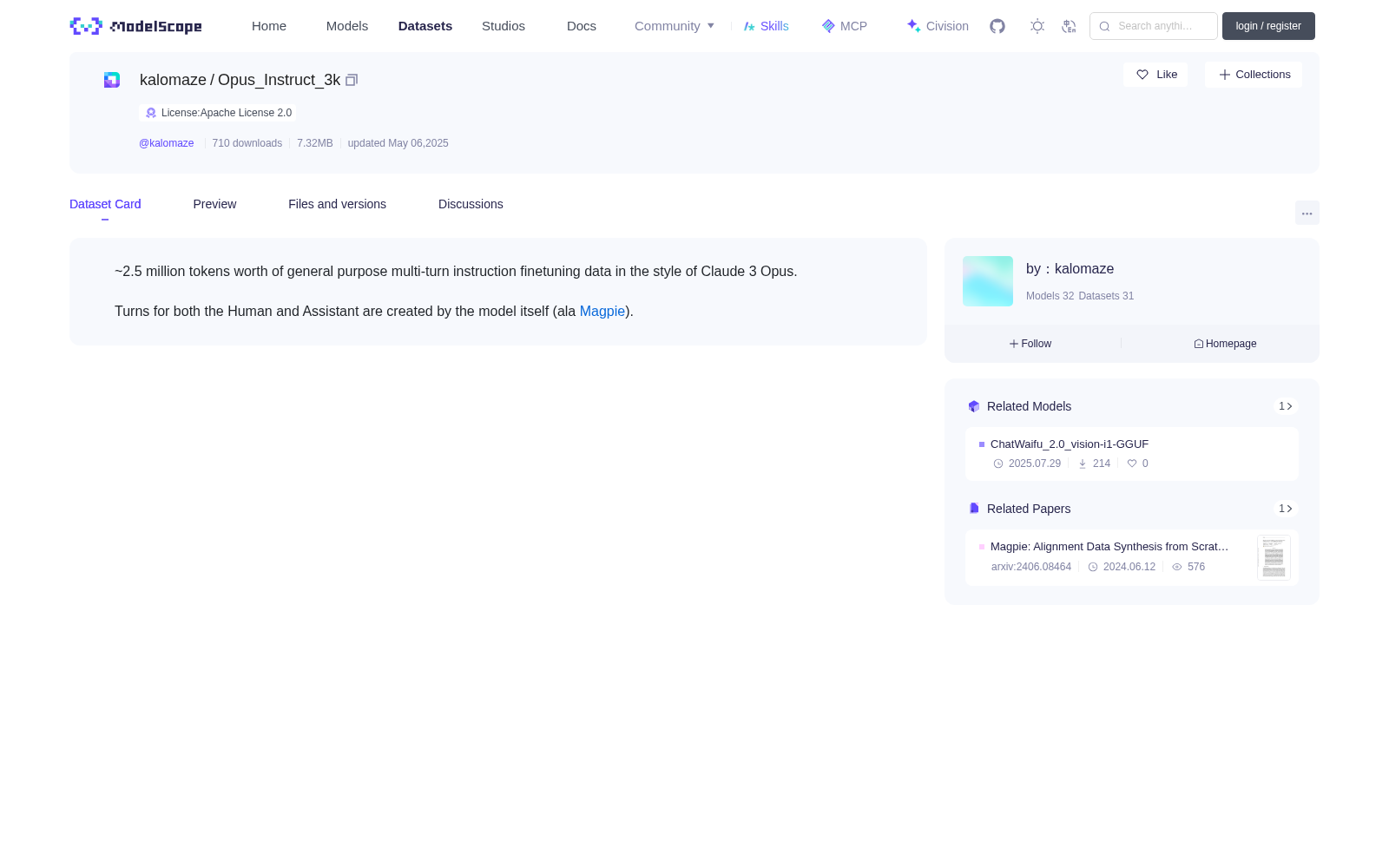Click the Skills star icon
Viewport: 1389px width, 868px height.
coord(749,26)
